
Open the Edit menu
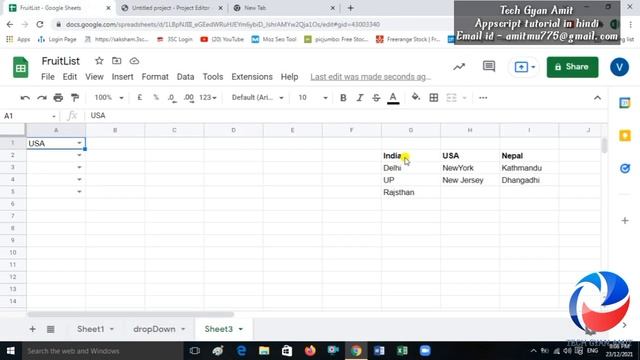[70, 77]
